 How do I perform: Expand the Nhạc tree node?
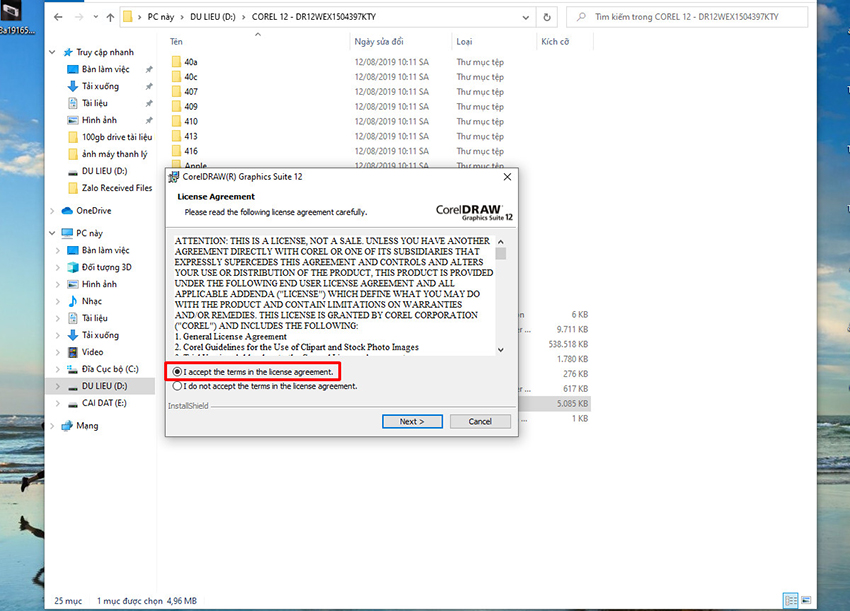57,301
